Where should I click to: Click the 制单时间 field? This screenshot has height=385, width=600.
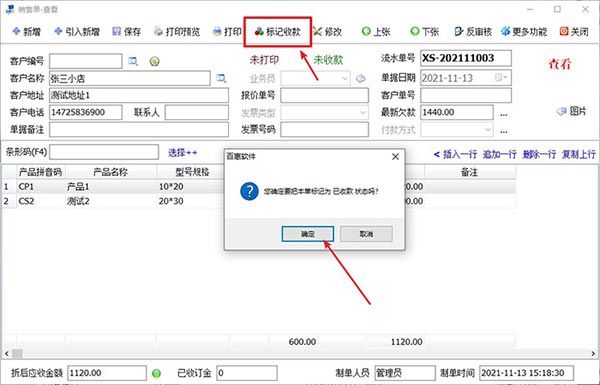click(x=526, y=373)
